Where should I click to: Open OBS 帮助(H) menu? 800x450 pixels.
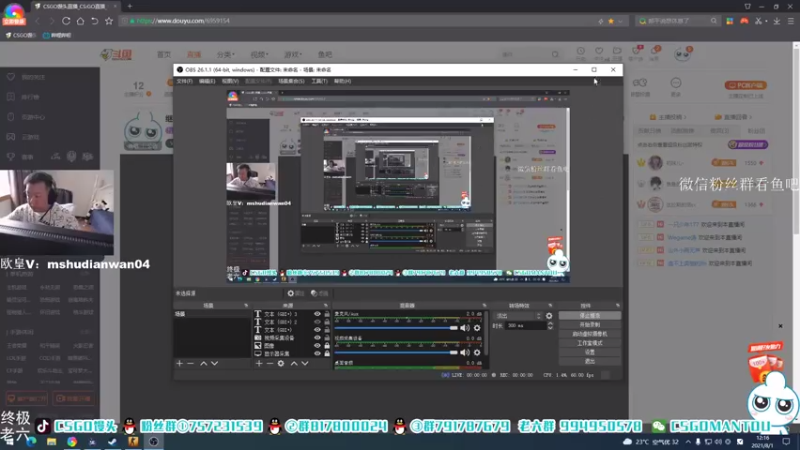pyautogui.click(x=342, y=81)
